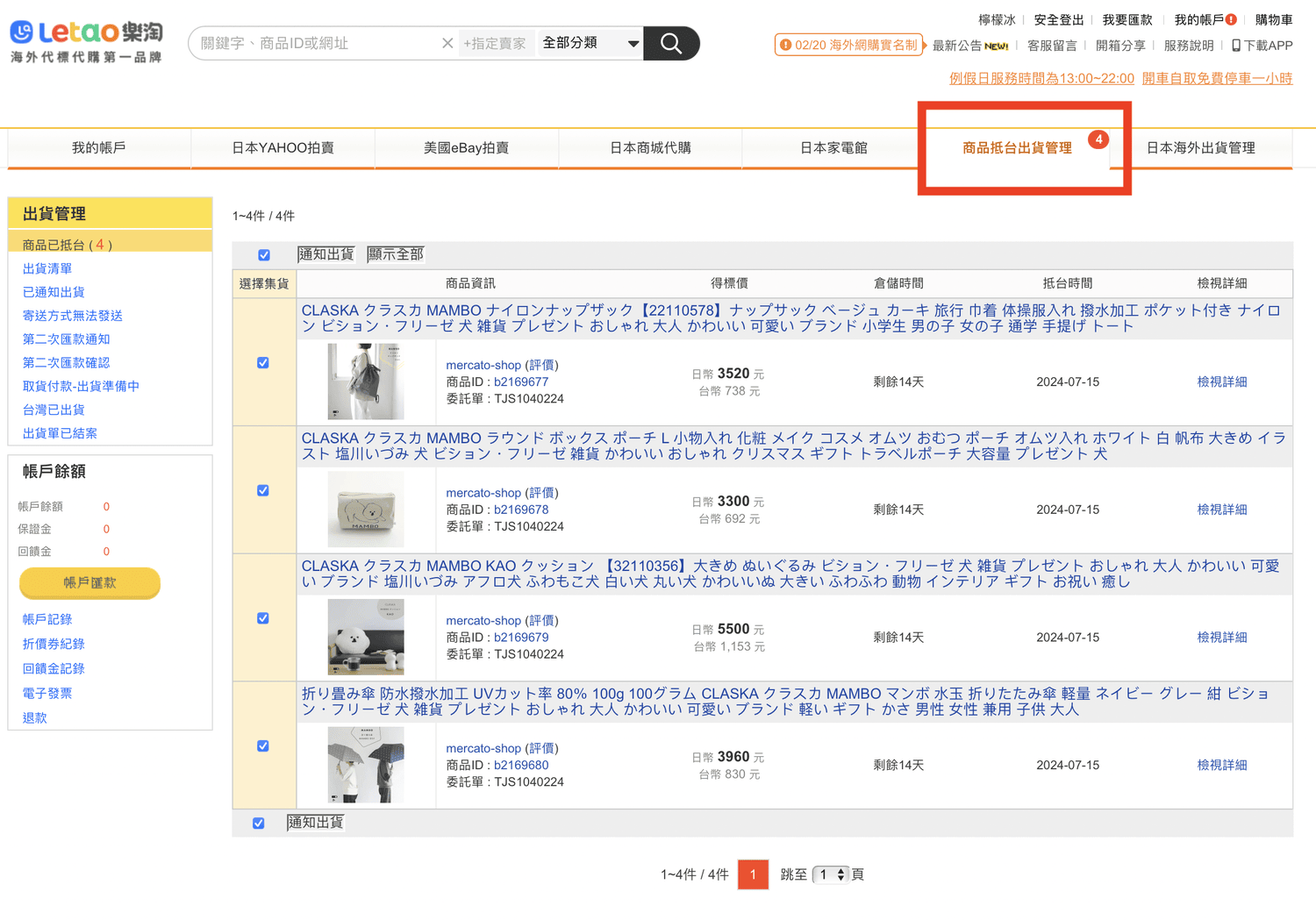Open sidebar link 取貨付款-出貨準備中
Image resolution: width=1316 pixels, height=920 pixels.
click(x=81, y=386)
